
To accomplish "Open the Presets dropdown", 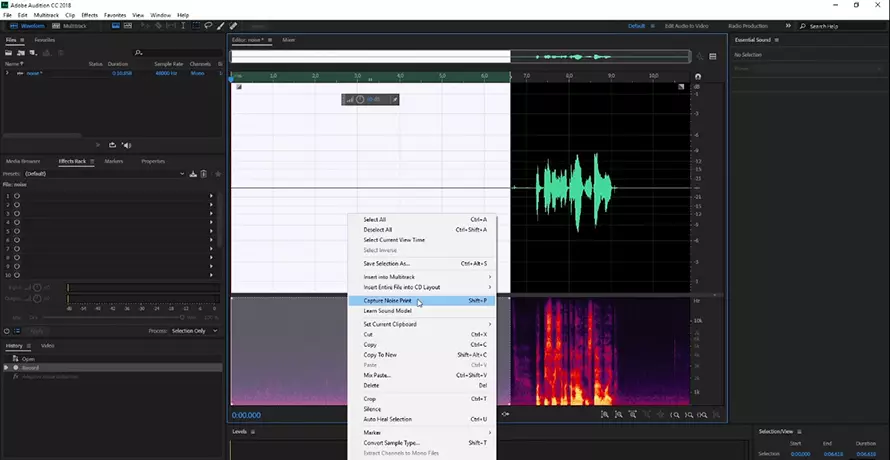I will 100,174.
